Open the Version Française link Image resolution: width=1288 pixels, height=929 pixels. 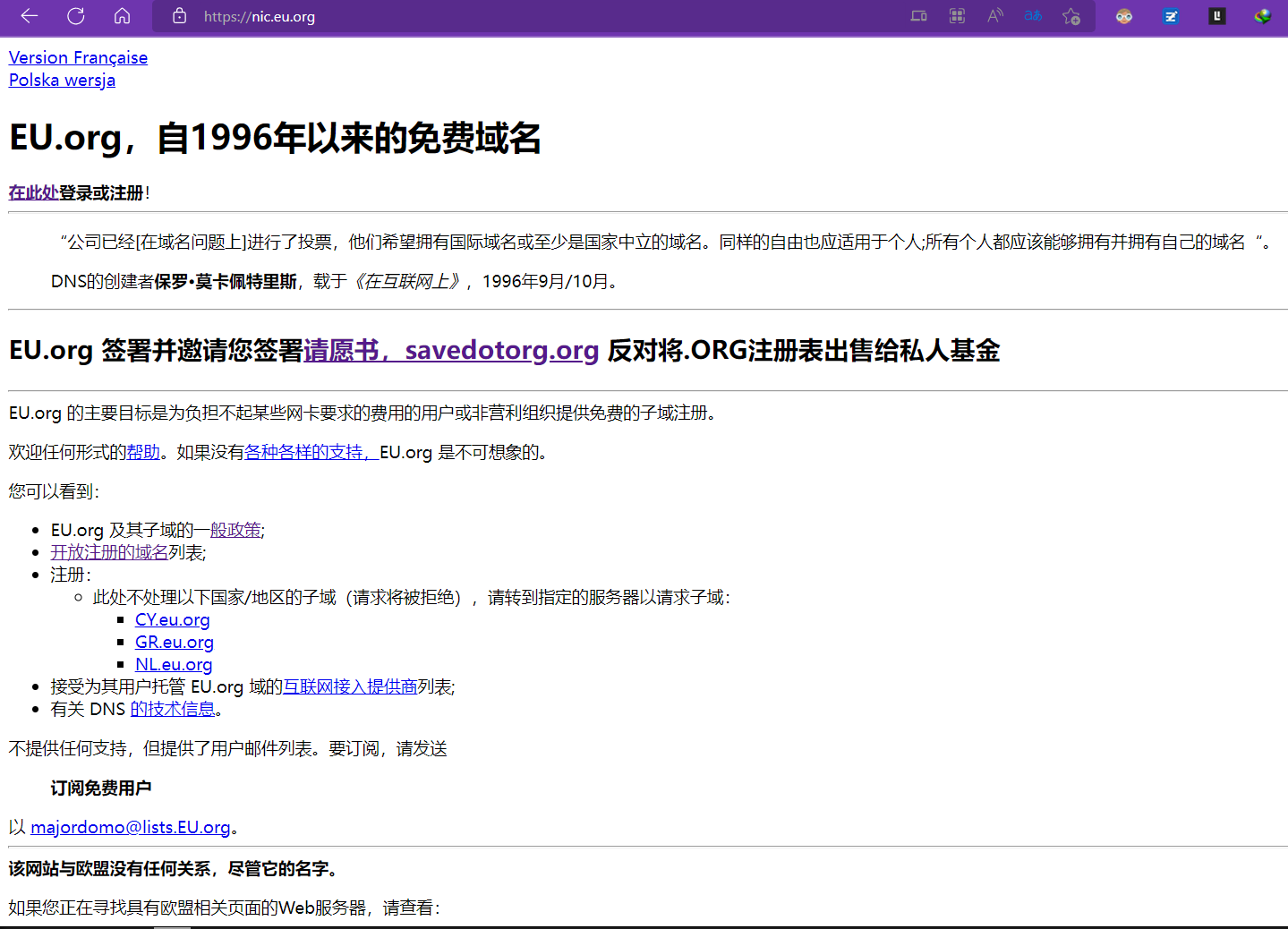tap(78, 57)
